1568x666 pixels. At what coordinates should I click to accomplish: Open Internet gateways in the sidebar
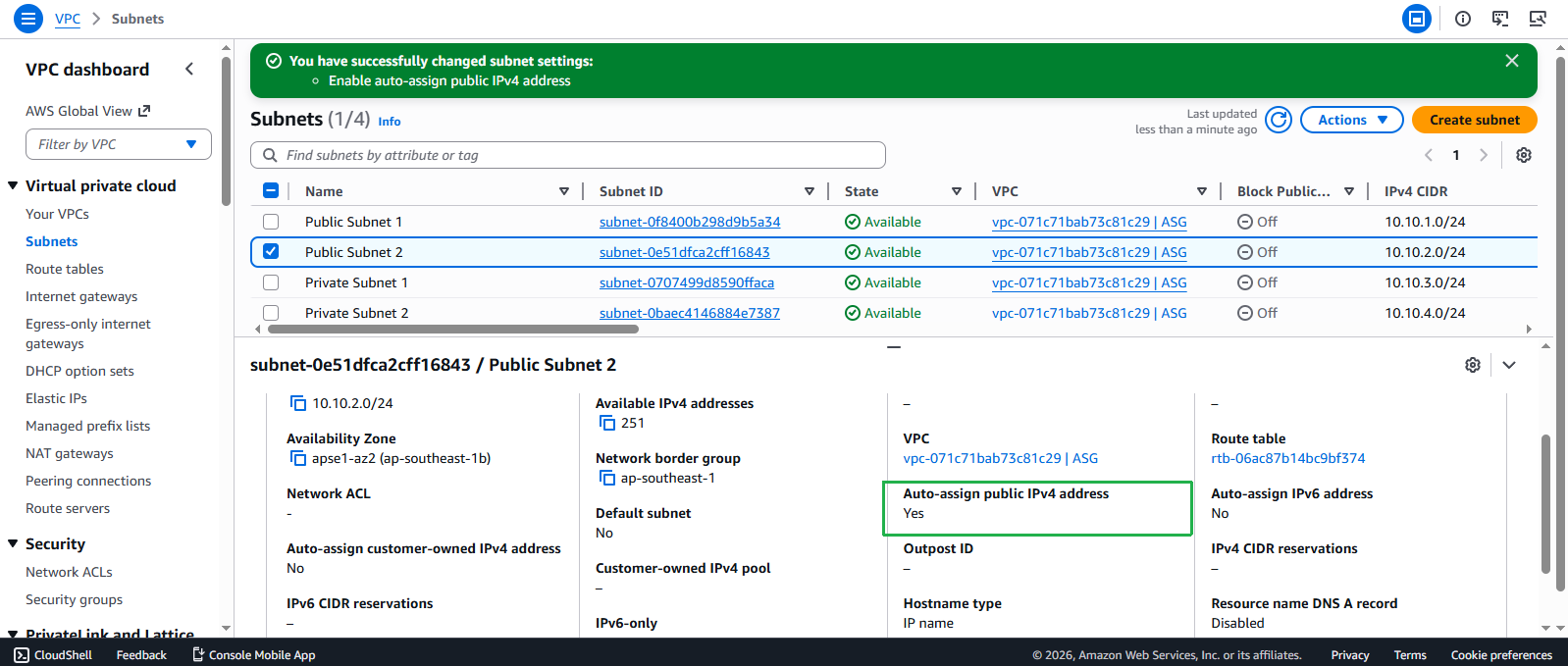point(81,296)
